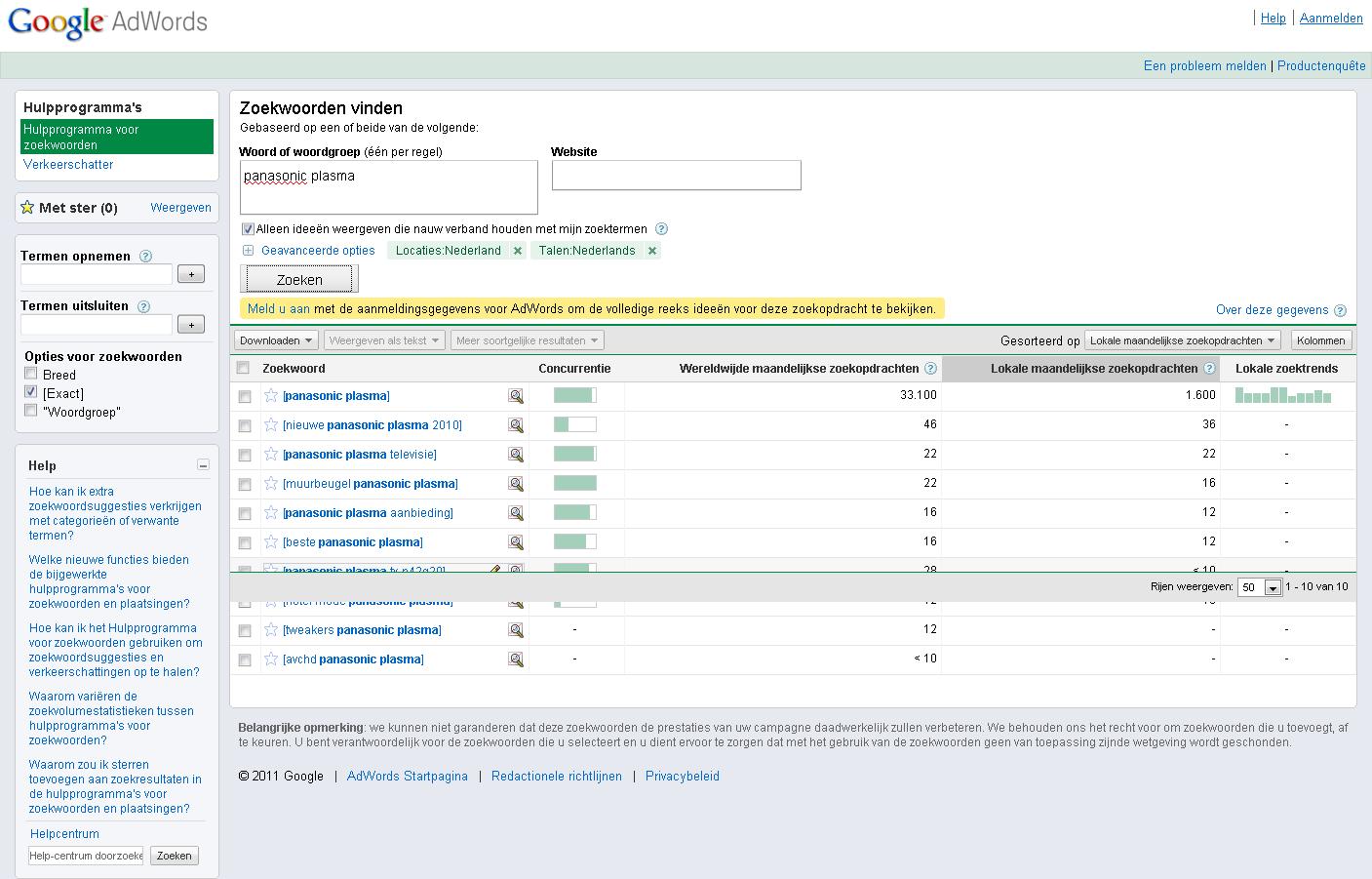Sort by Concurrentie column header
The width and height of the screenshot is (1372, 879).
574,369
